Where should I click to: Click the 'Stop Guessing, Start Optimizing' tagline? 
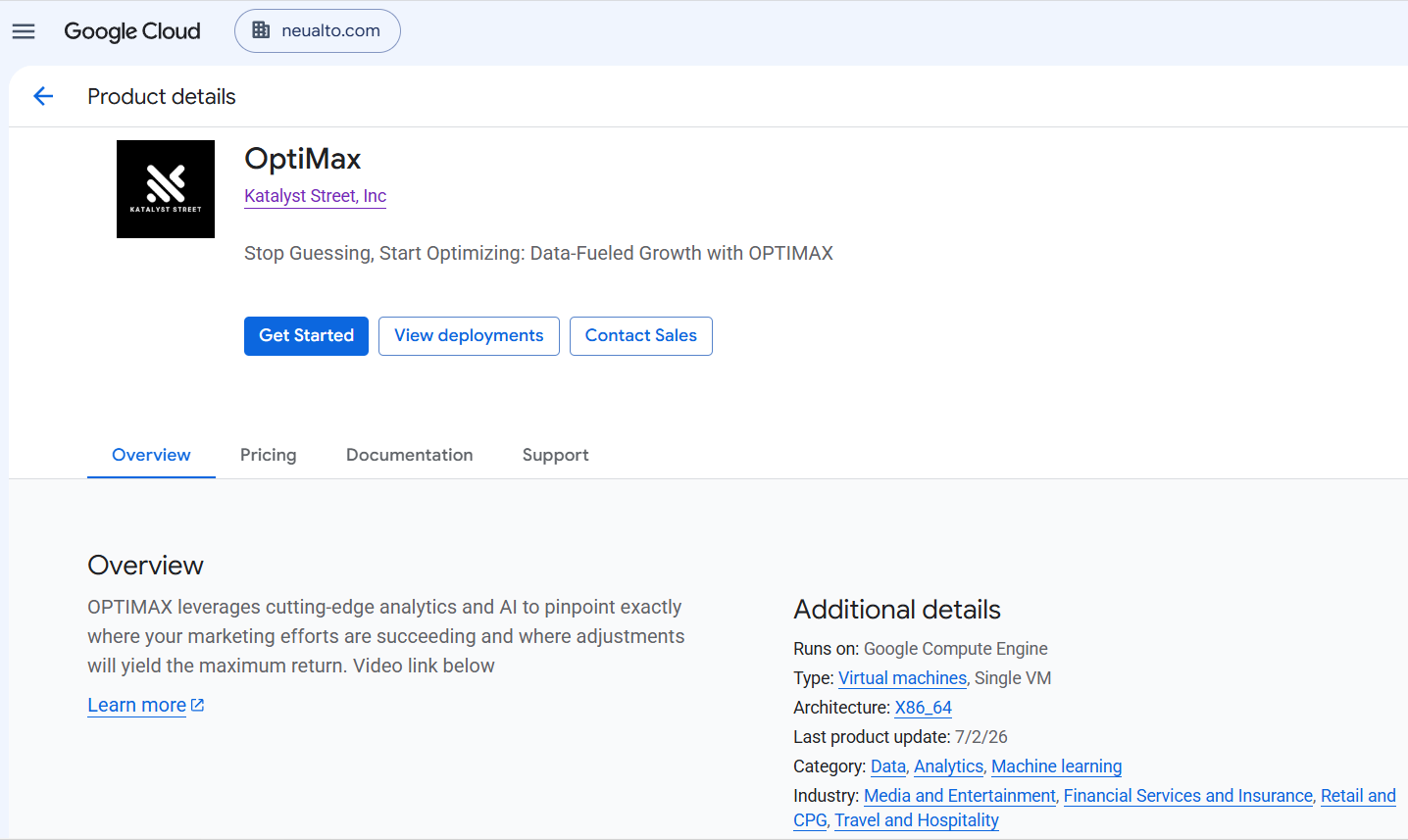click(x=538, y=253)
